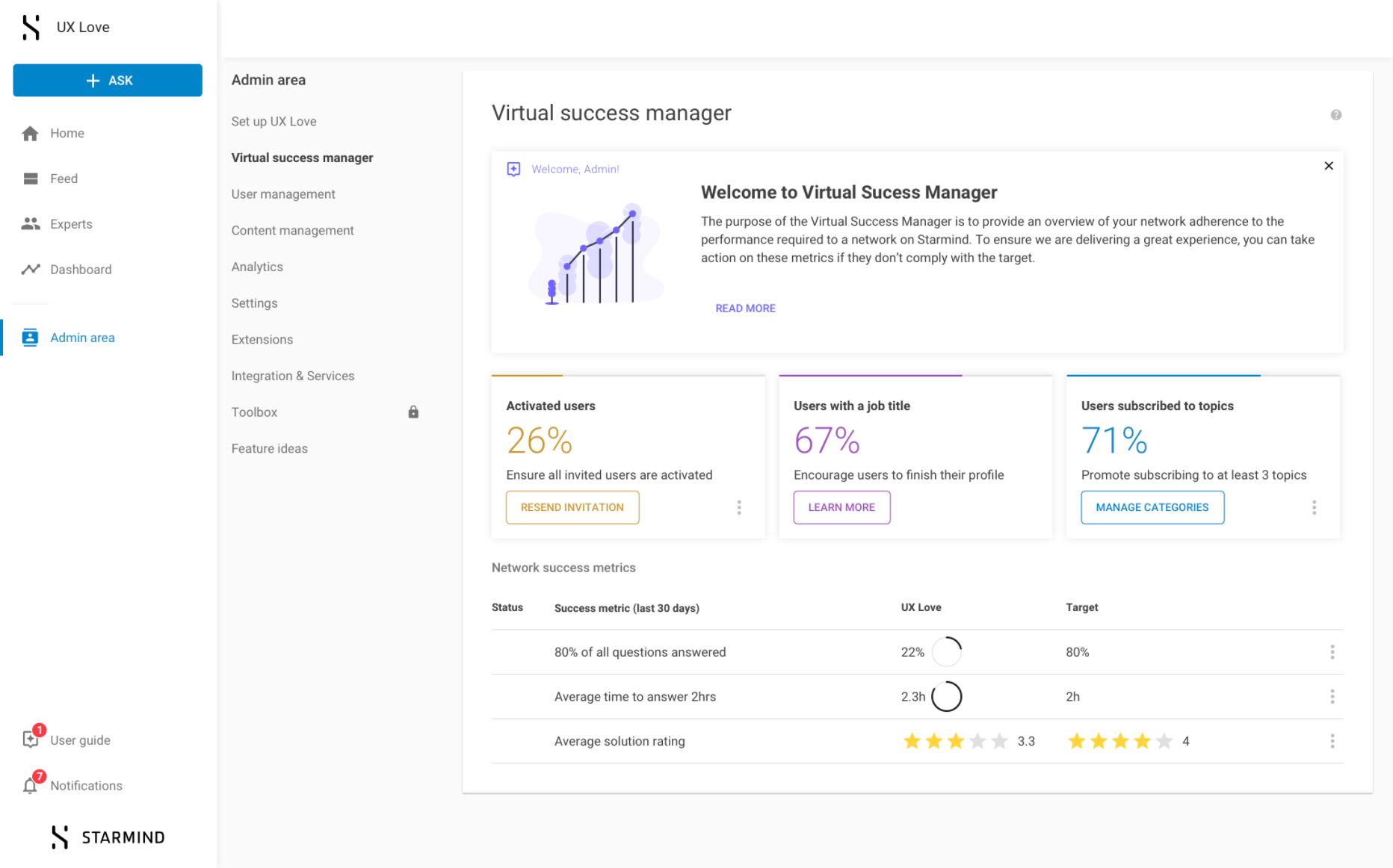Open options for Average solution rating row
Viewport: 1393px width, 868px height.
tap(1332, 741)
